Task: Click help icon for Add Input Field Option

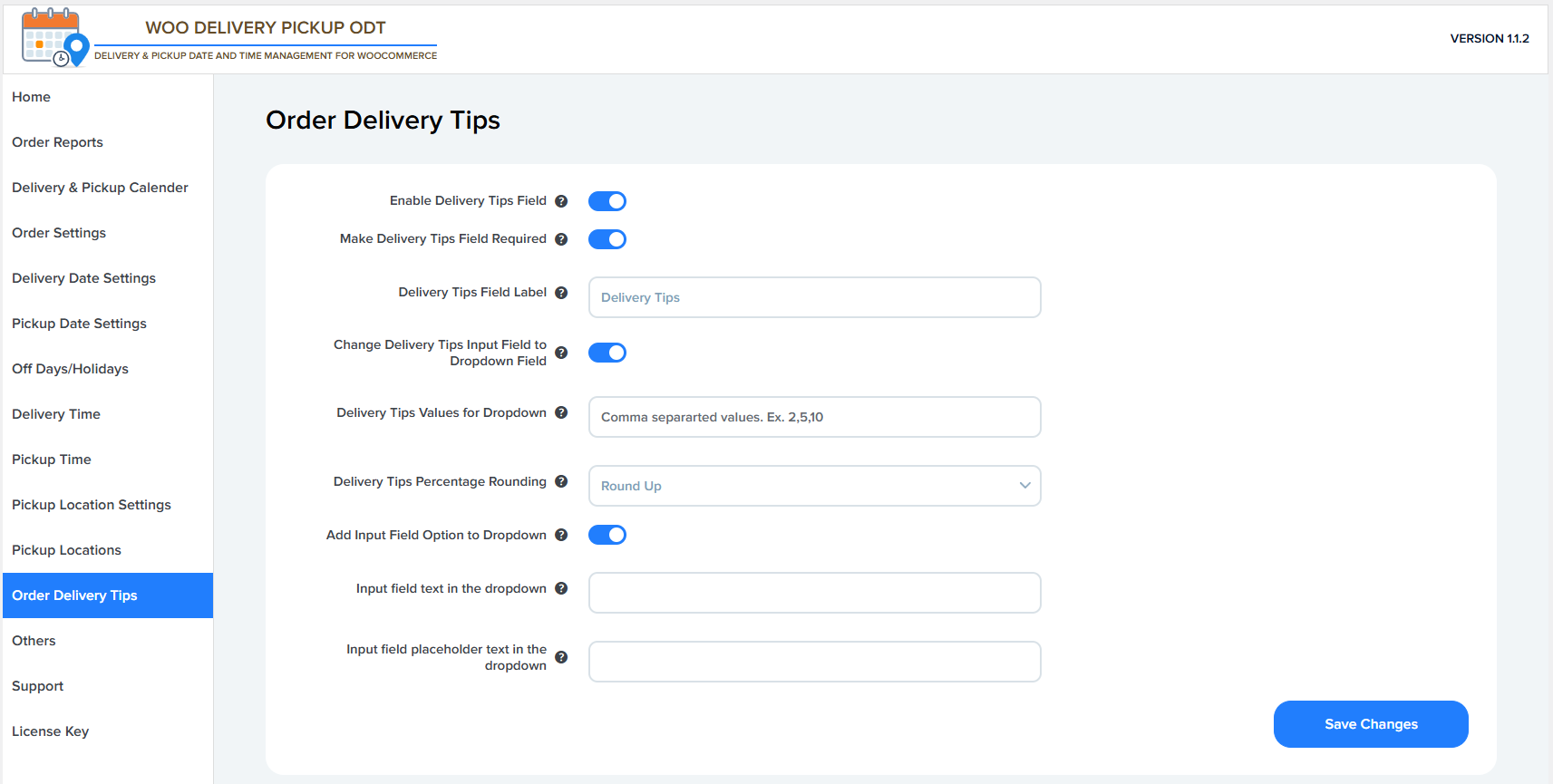Action: tap(561, 536)
